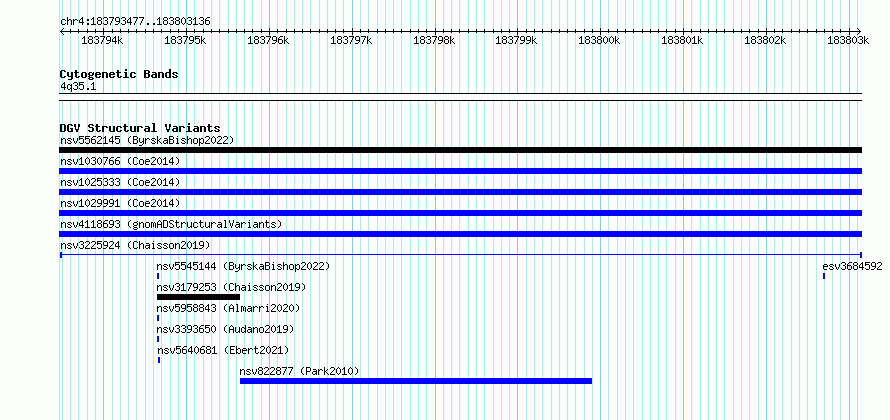Click the small esv3684592 variant marker
This screenshot has height=420, width=890.
coord(824,276)
